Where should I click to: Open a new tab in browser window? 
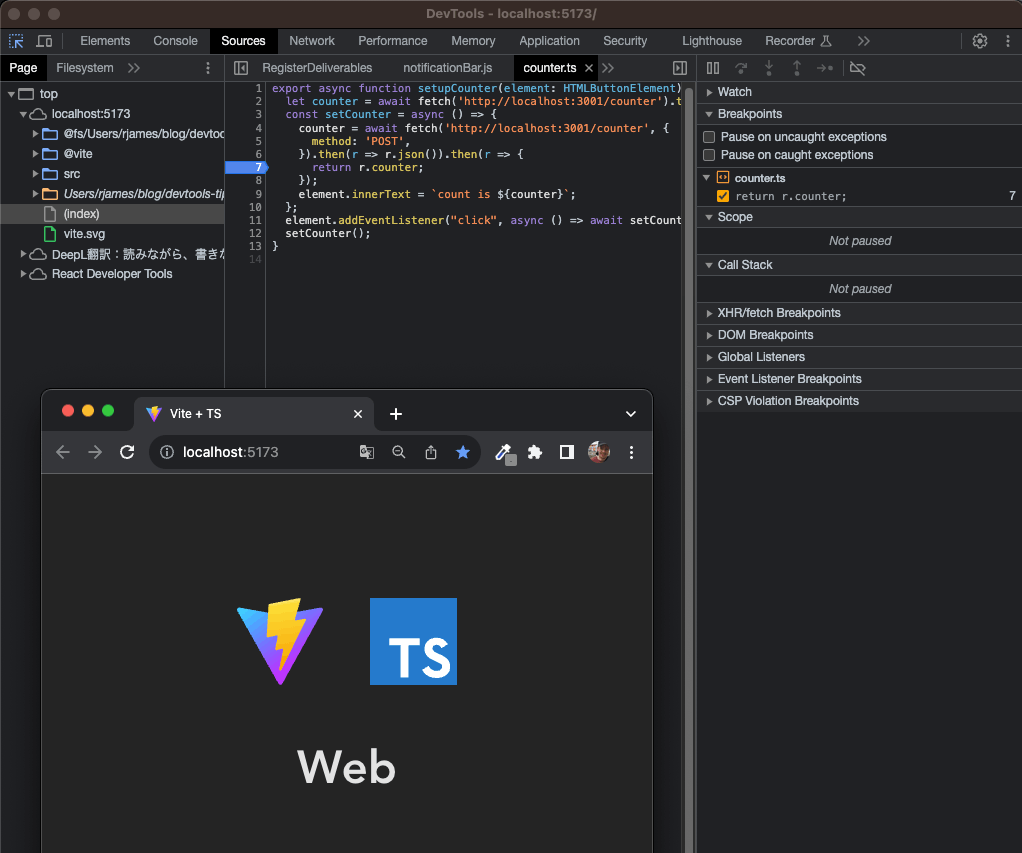[396, 414]
